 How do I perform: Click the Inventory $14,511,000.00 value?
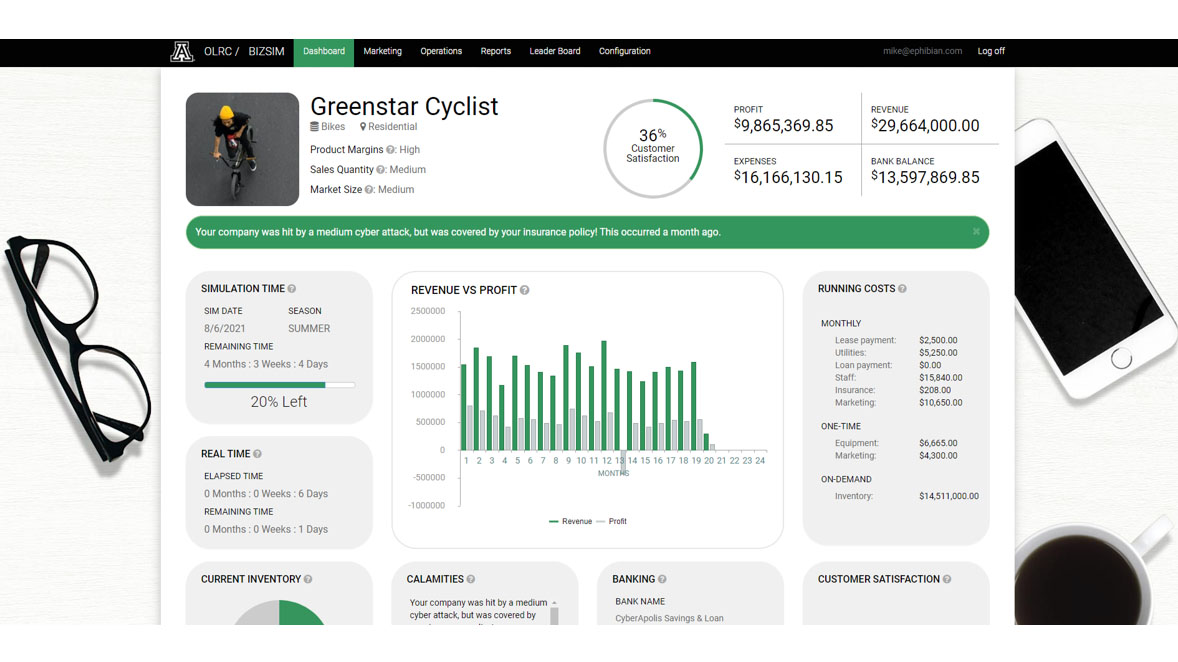click(x=949, y=497)
